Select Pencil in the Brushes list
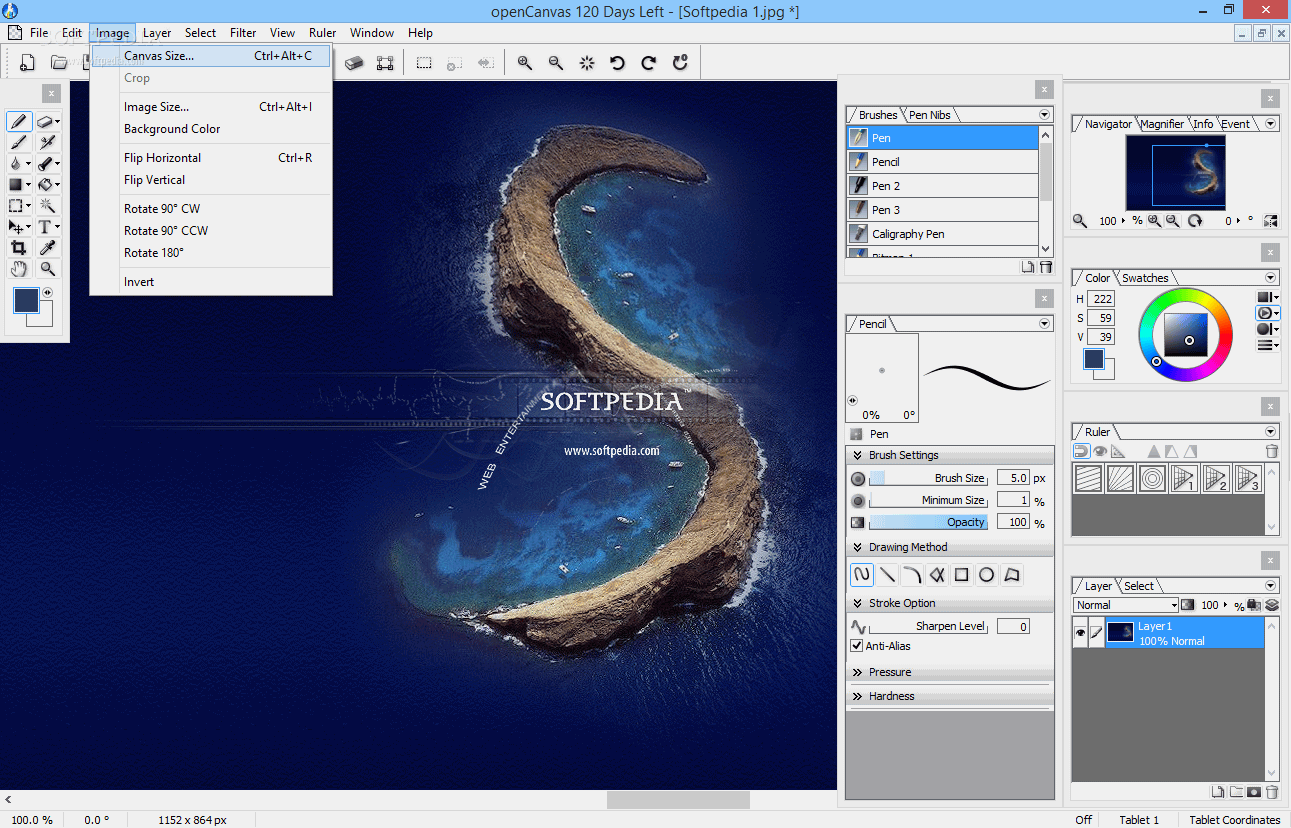 coord(943,162)
